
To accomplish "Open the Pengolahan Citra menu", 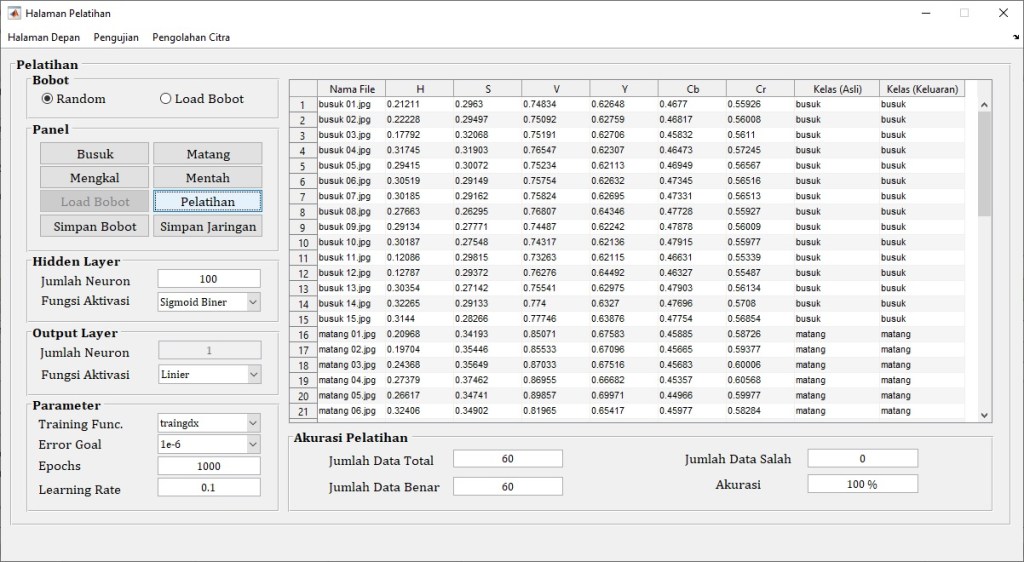I will (x=191, y=38).
